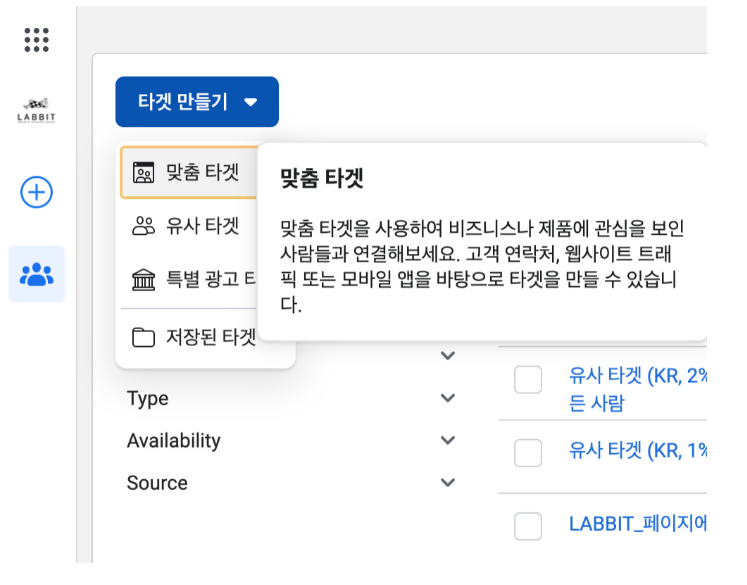
Task: Open the nine-dot apps grid menu
Action: pos(37,39)
